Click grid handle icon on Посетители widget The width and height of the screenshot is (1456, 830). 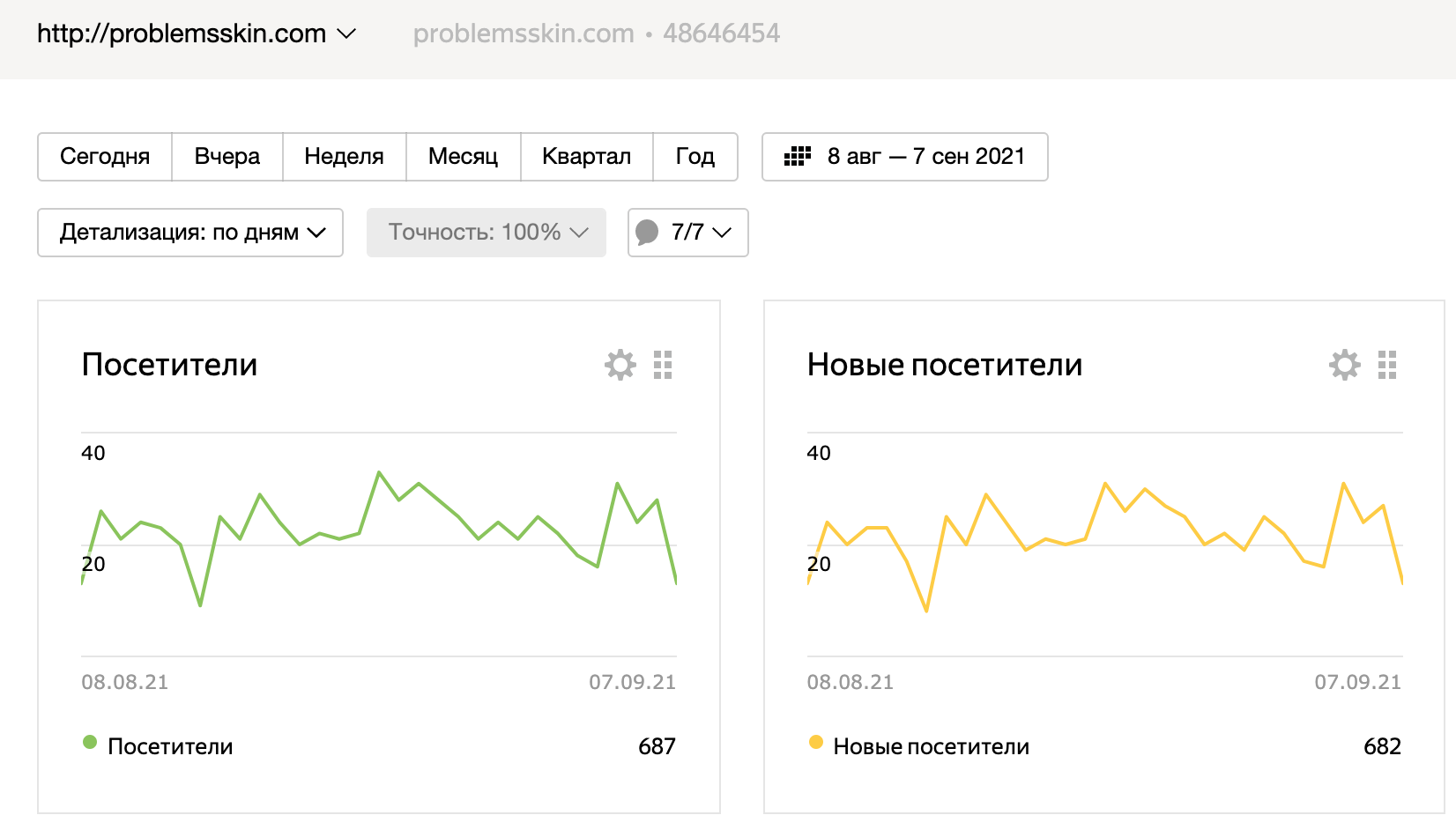[663, 365]
